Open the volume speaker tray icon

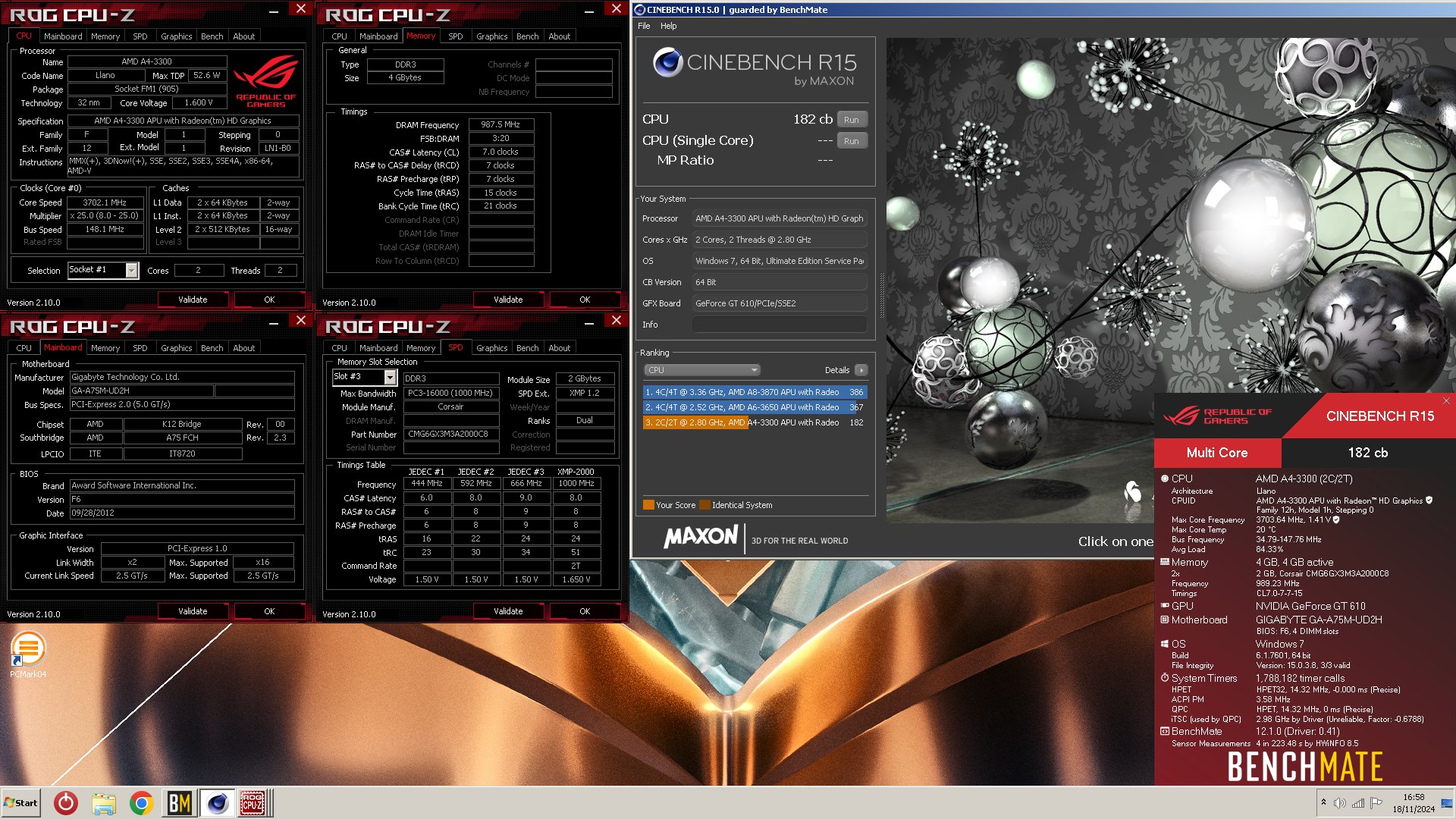[x=1340, y=802]
